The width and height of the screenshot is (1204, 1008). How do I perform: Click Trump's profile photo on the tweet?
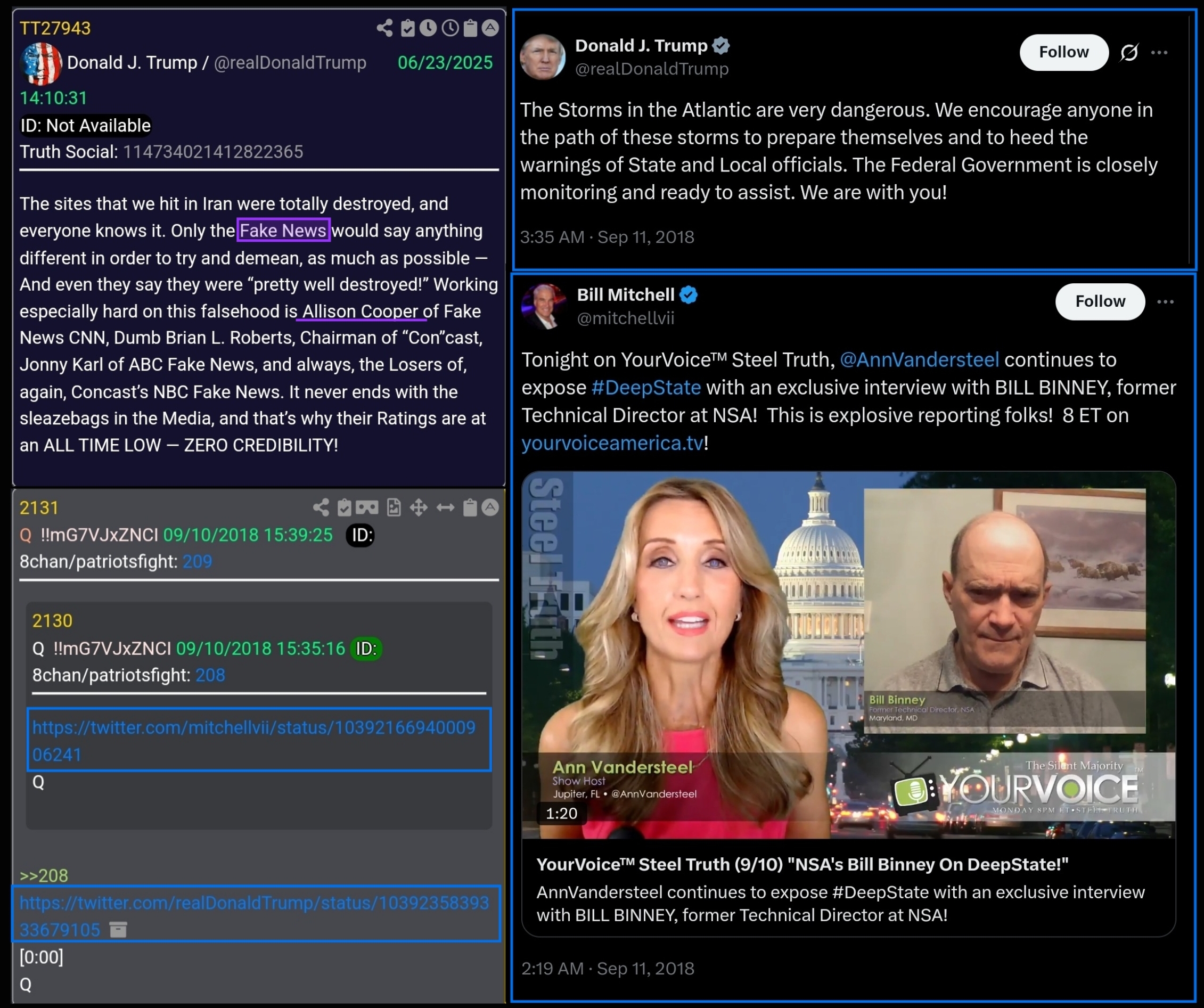(x=543, y=57)
